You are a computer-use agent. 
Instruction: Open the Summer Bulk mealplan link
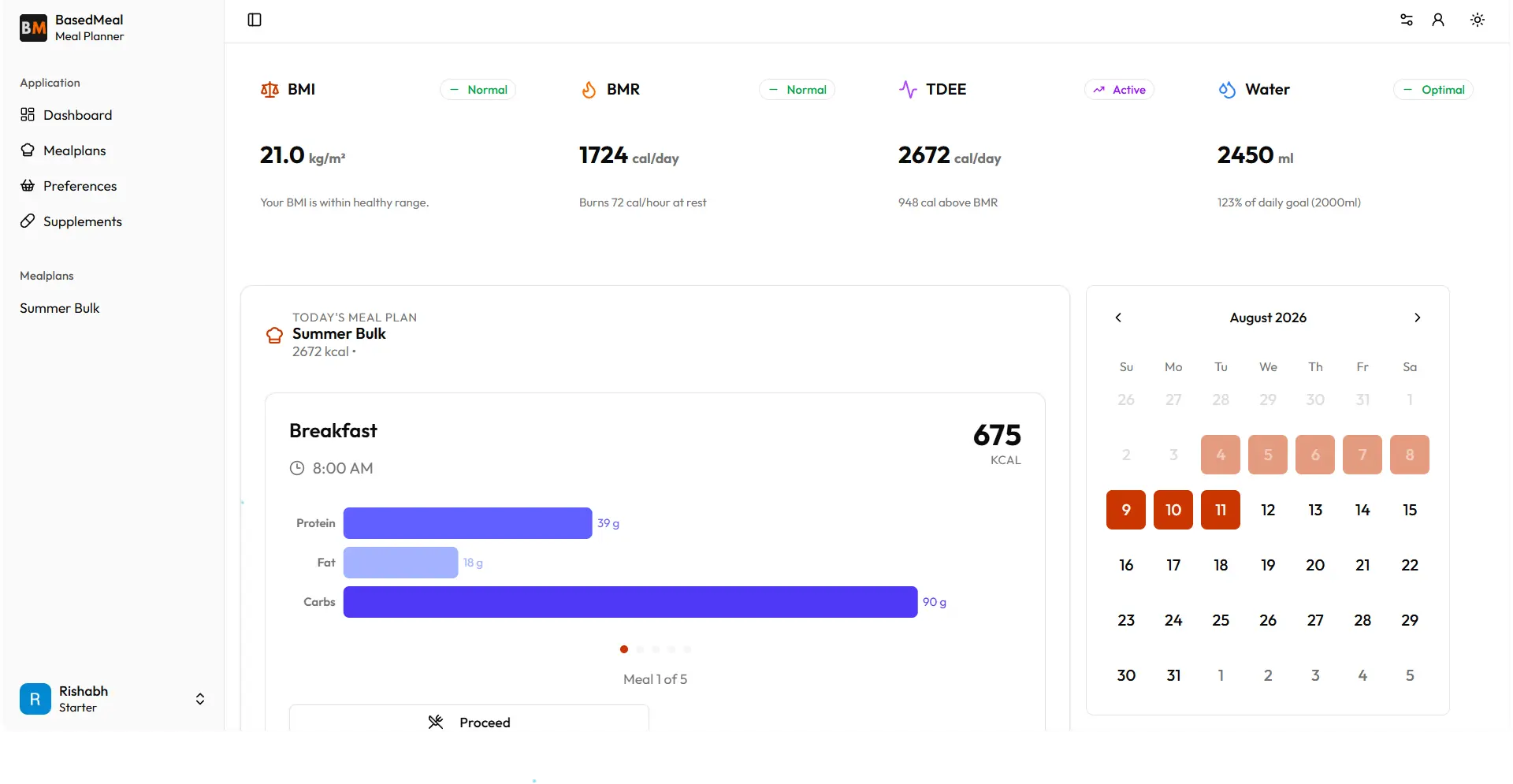(x=60, y=308)
